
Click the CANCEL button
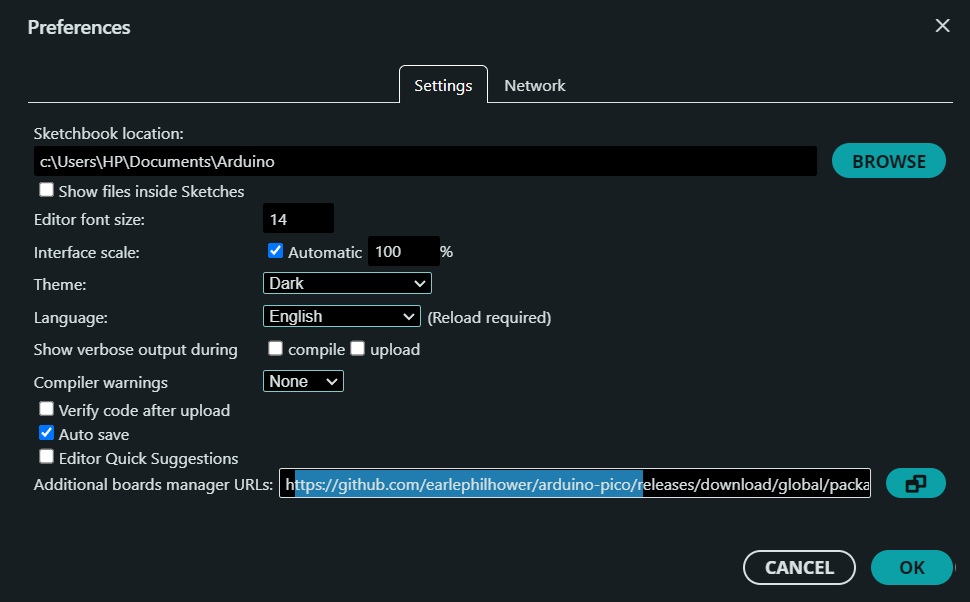[799, 567]
